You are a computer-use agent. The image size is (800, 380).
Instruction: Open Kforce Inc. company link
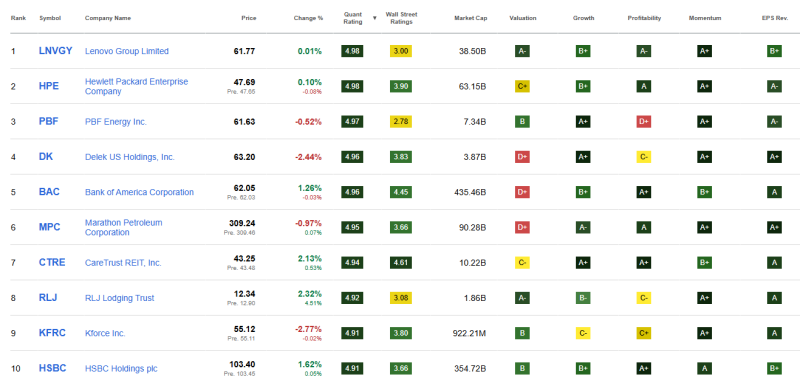(x=105, y=333)
